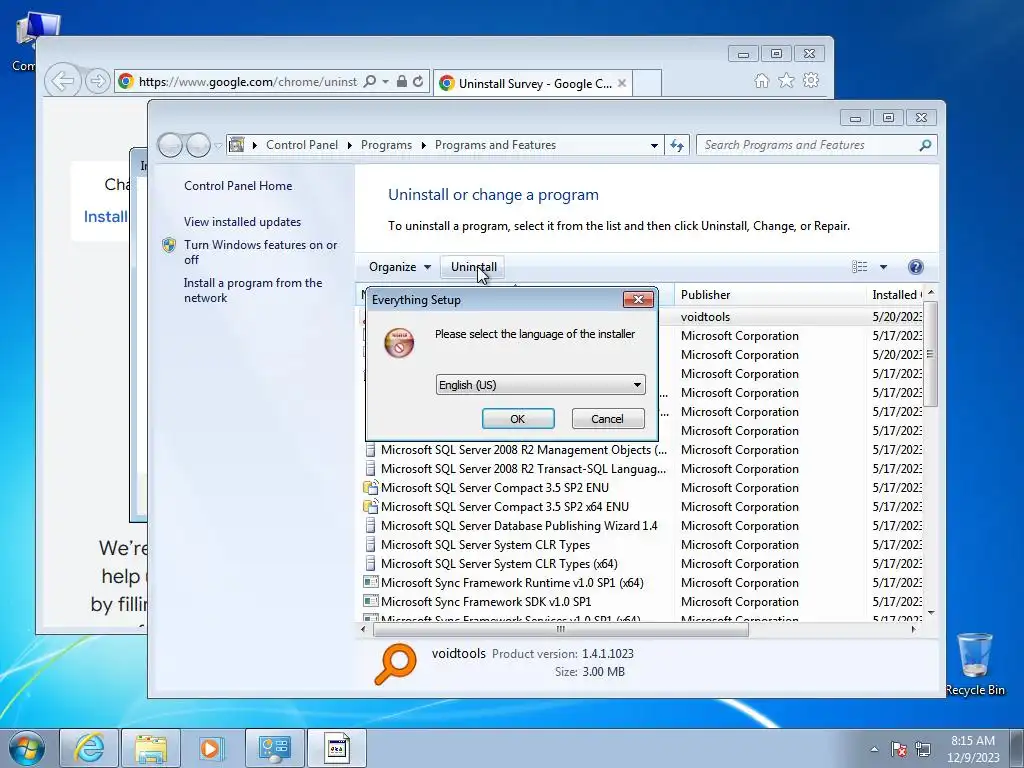Click the Programs breadcrumb
Viewport: 1024px width, 768px height.
pos(386,145)
